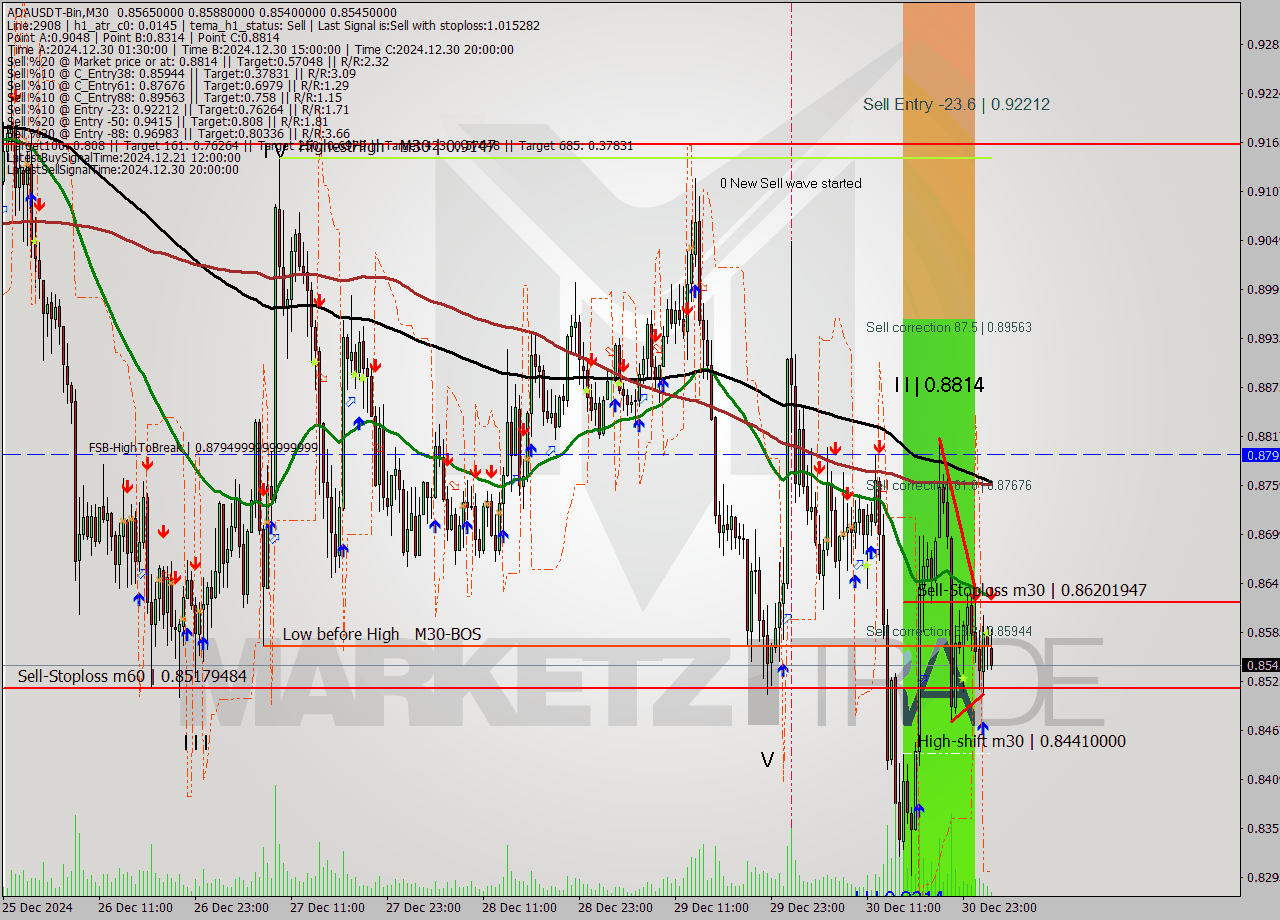Click the 0.840 price axis label

tap(1261, 779)
